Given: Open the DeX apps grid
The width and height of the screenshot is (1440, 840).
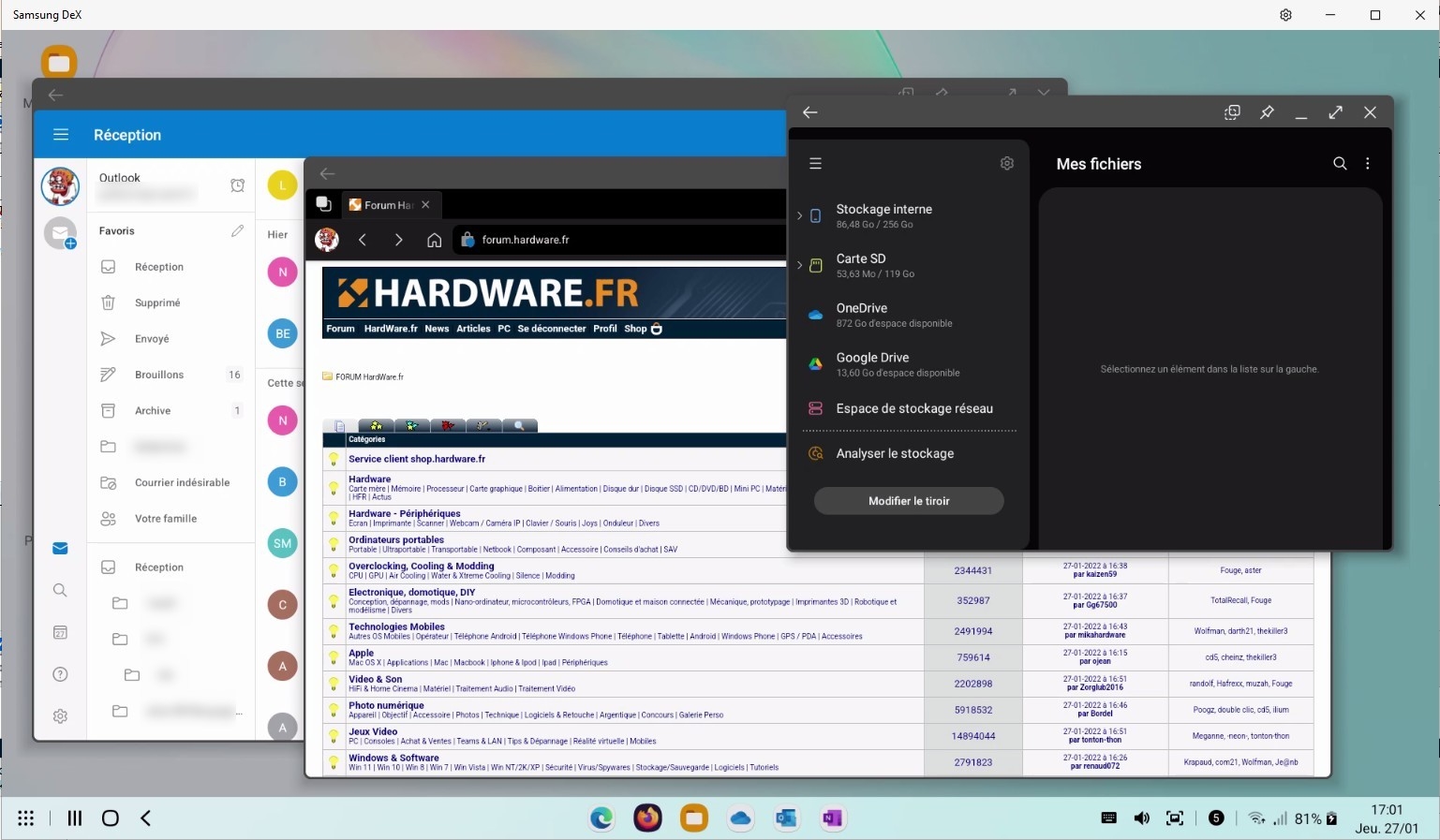Looking at the screenshot, I should (x=26, y=818).
